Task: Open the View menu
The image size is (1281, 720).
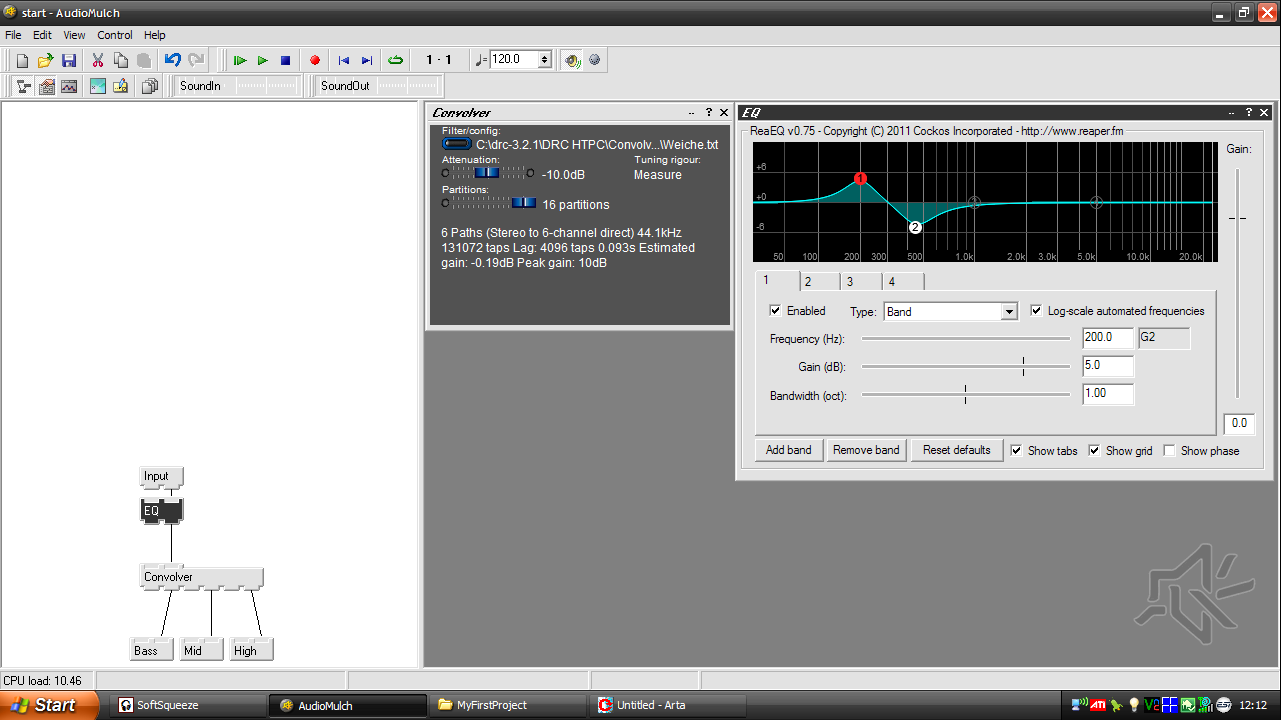Action: pos(75,35)
